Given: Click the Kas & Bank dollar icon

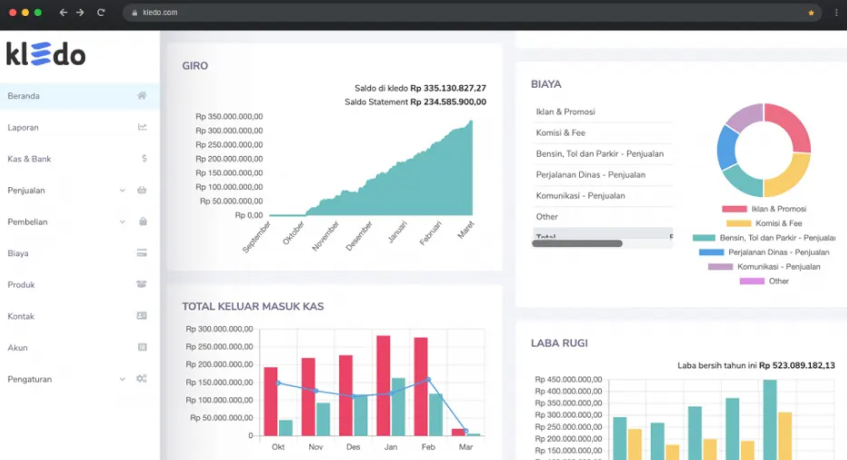Looking at the screenshot, I should (x=143, y=159).
